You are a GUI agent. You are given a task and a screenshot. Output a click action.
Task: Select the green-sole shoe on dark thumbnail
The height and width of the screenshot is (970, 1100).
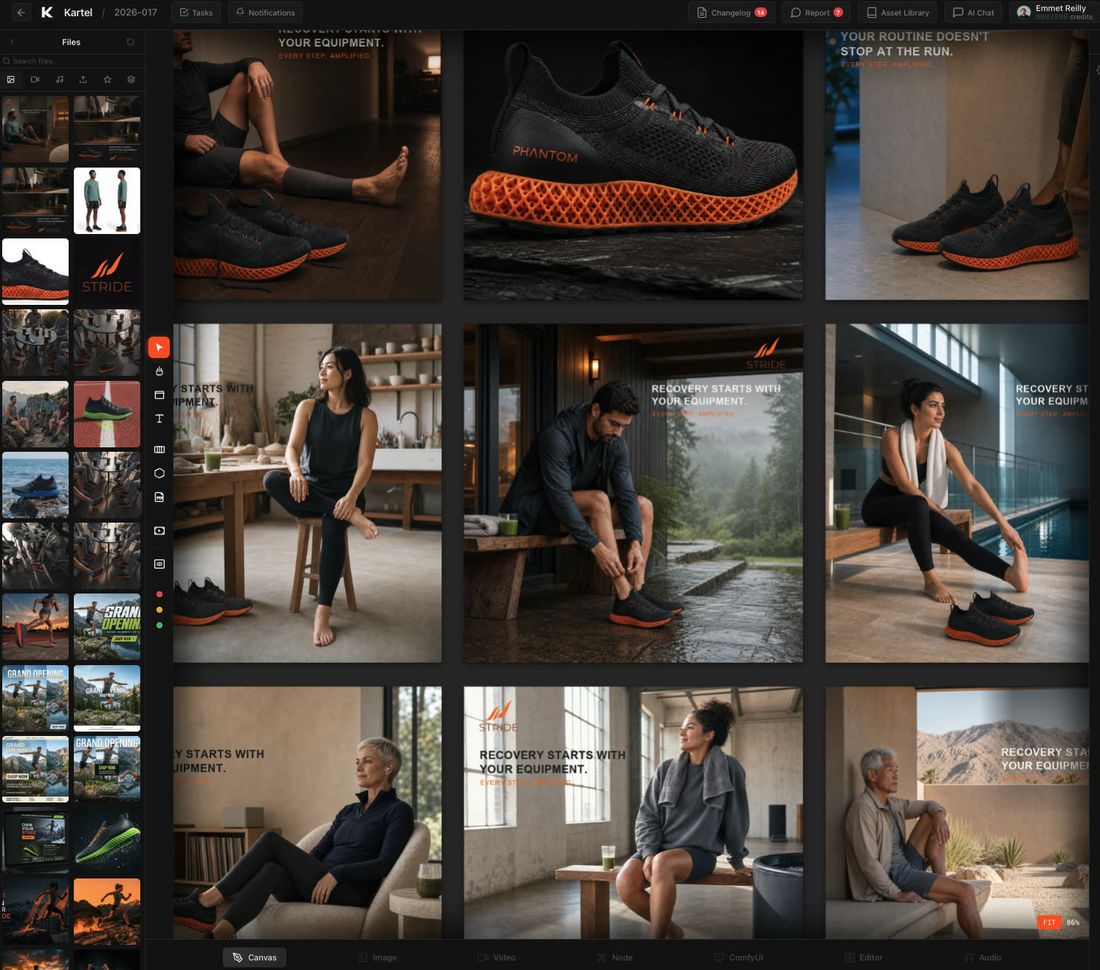[107, 840]
